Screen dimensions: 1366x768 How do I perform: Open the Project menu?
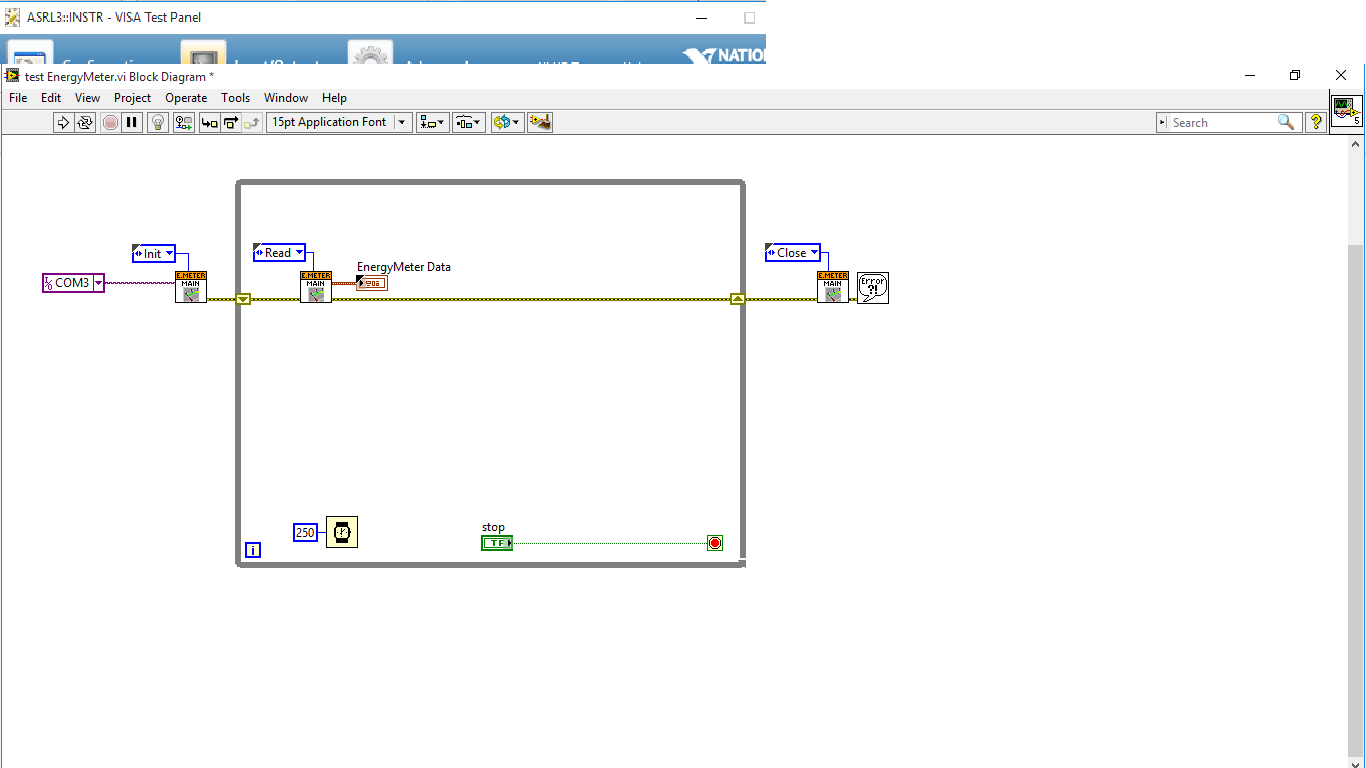pos(132,98)
